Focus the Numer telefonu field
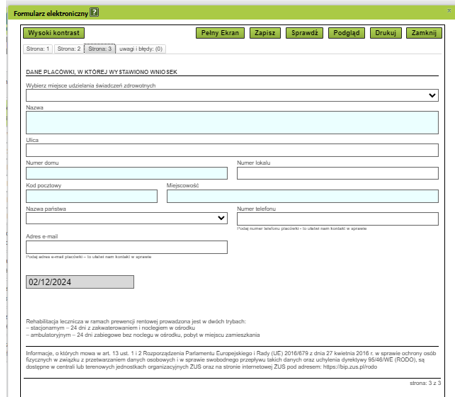 pyautogui.click(x=338, y=219)
